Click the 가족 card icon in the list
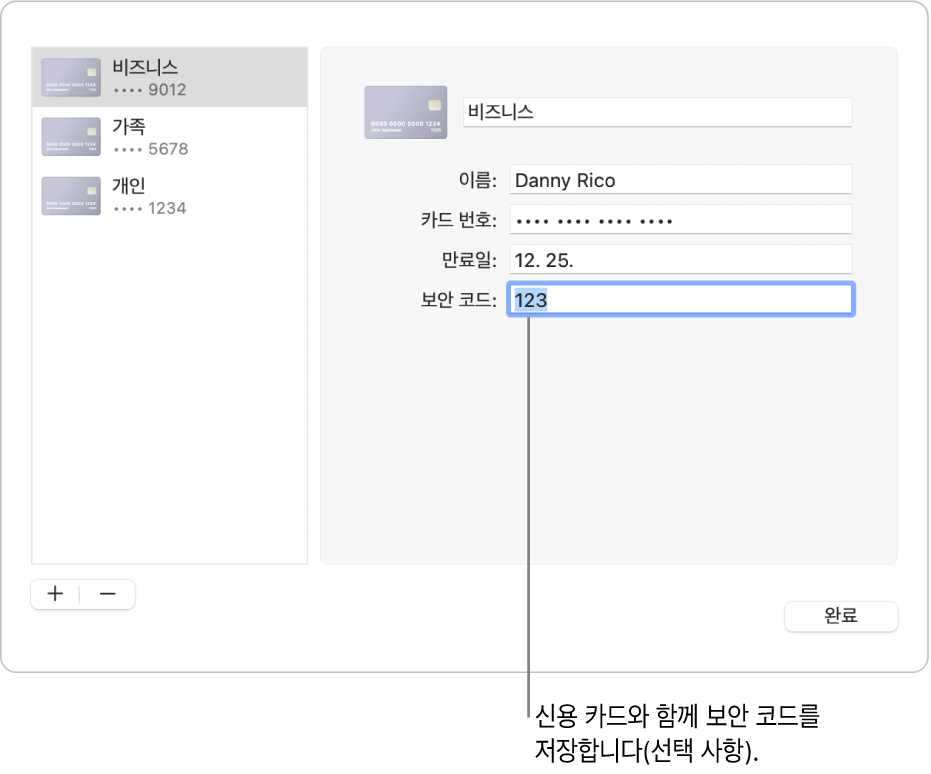Viewport: 931px width, 774px height. (x=71, y=137)
